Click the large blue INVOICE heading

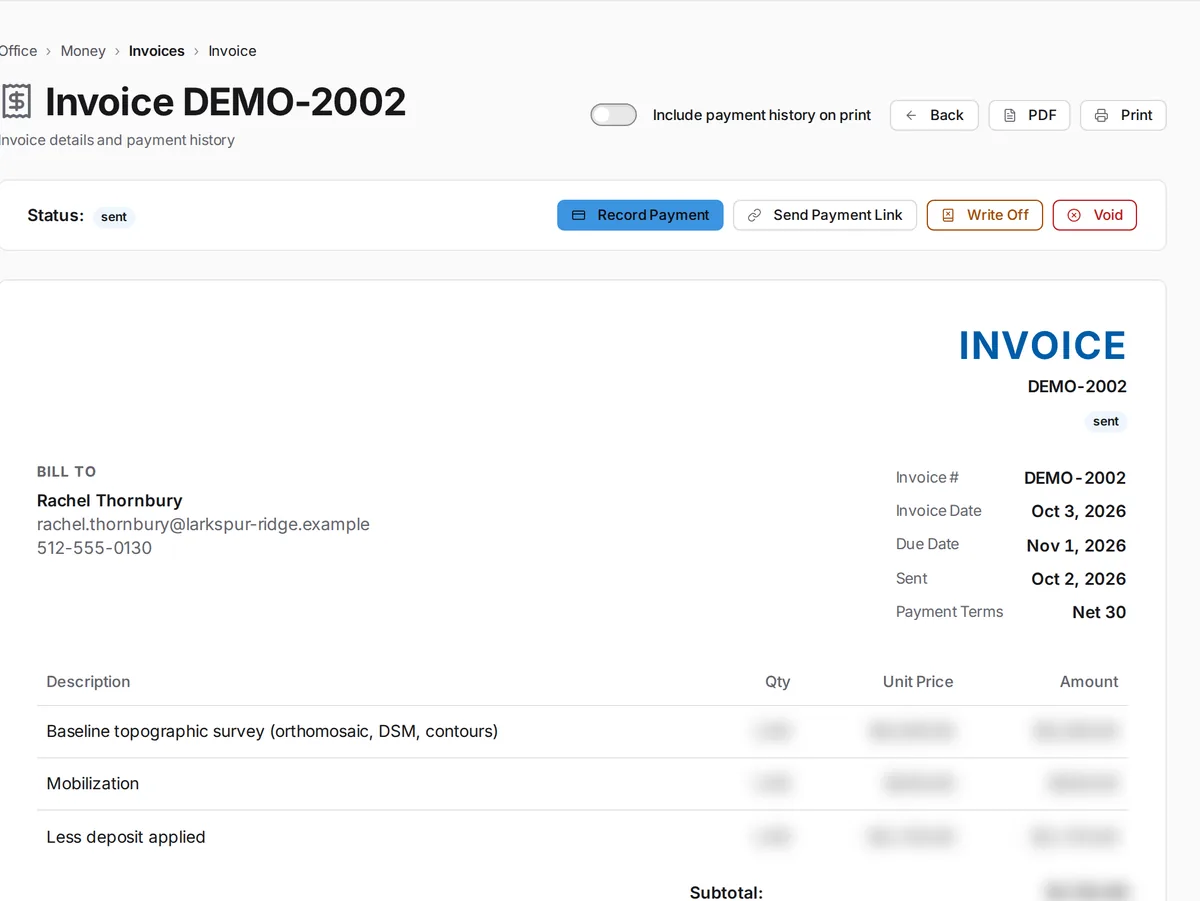[x=1042, y=346]
